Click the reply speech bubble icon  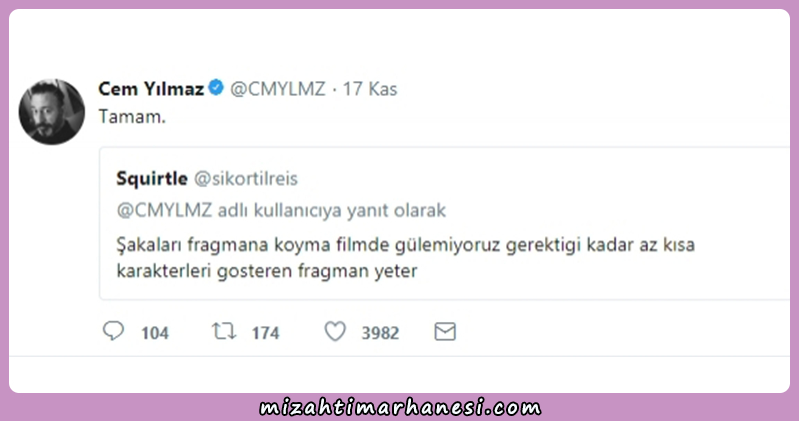click(x=113, y=331)
